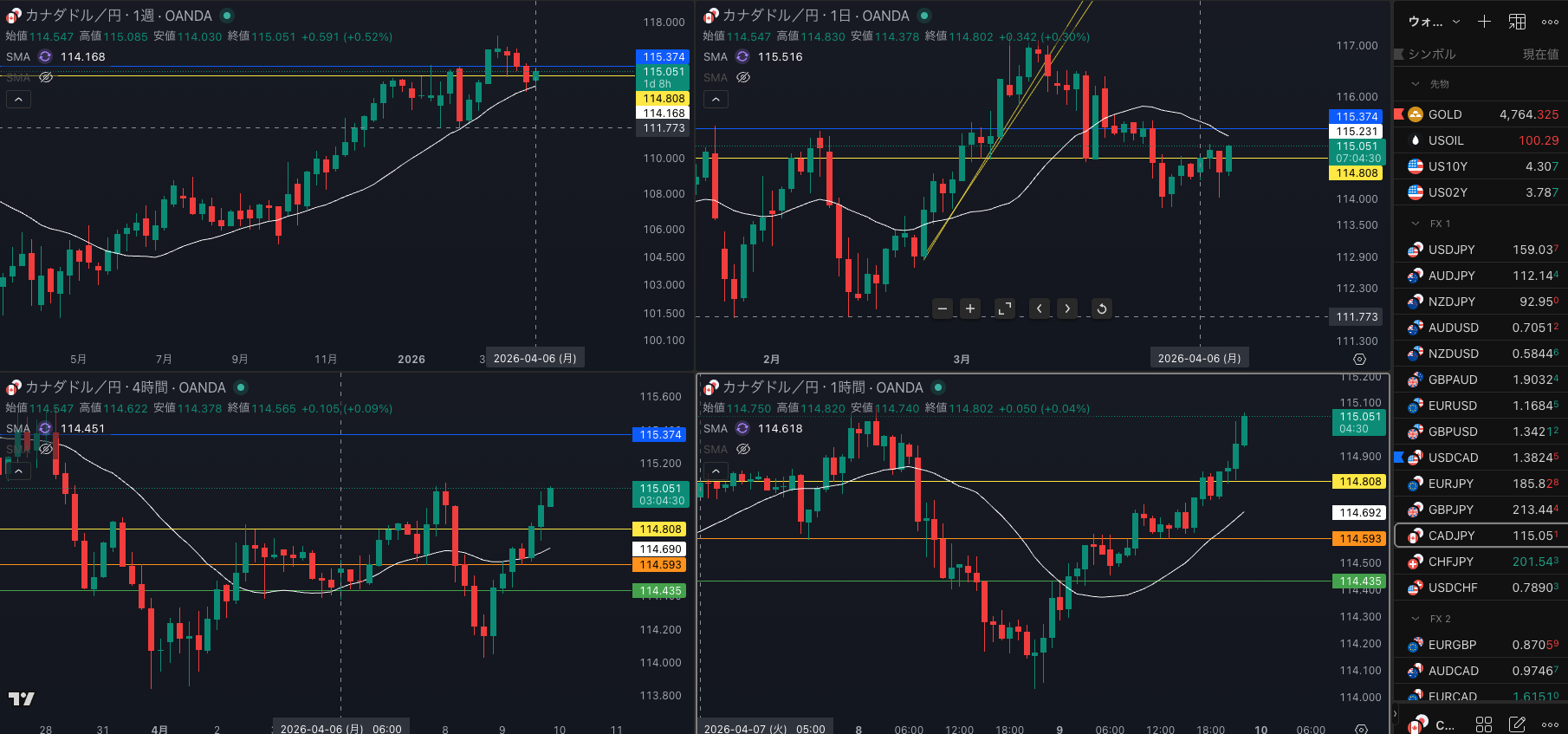
Task: Open the note editor pencil icon
Action: [1517, 724]
